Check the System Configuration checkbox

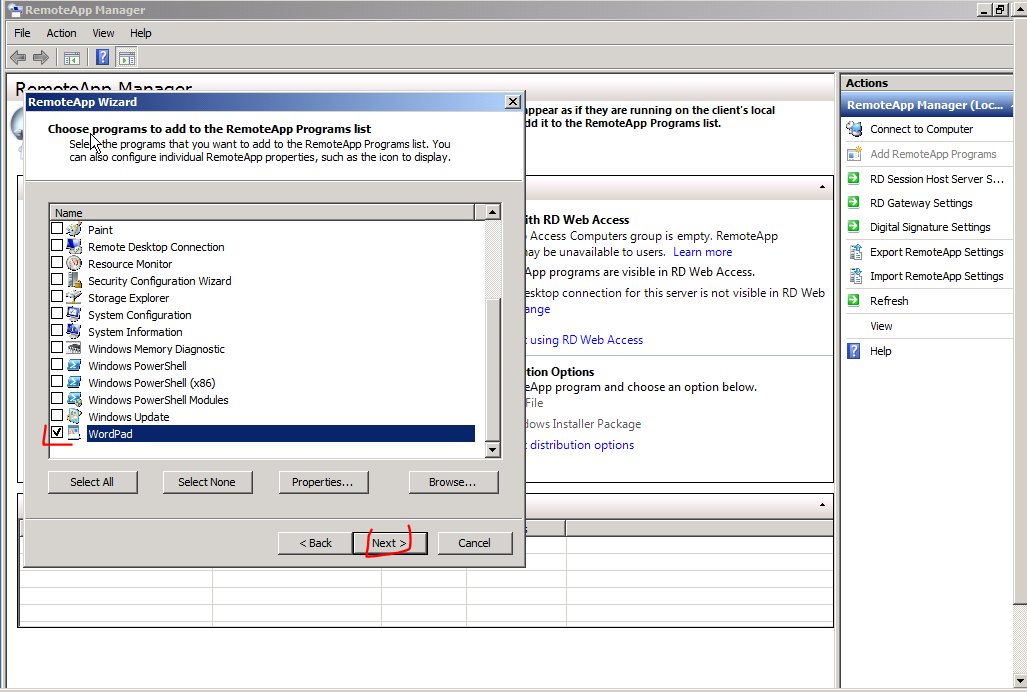[57, 314]
